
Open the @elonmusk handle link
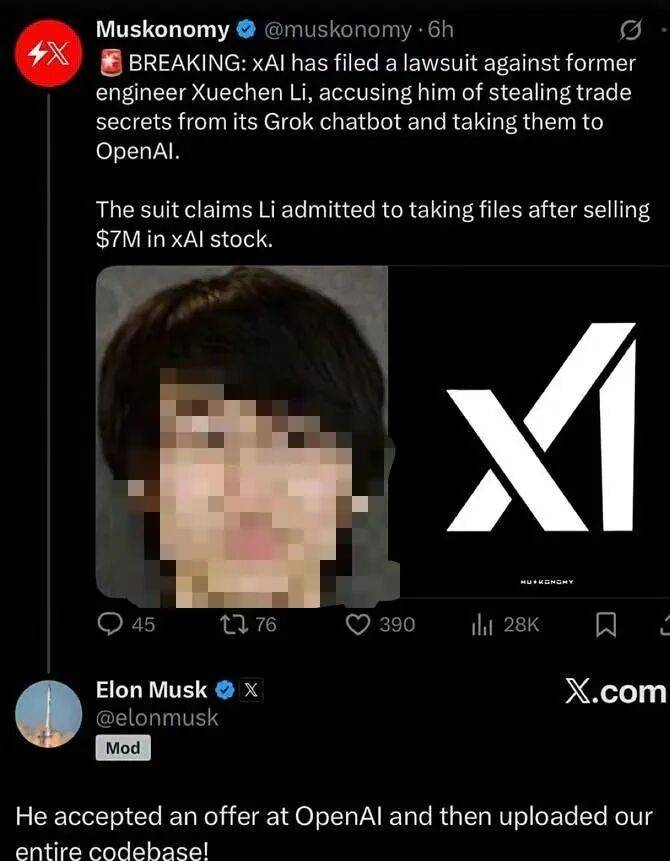pos(157,718)
